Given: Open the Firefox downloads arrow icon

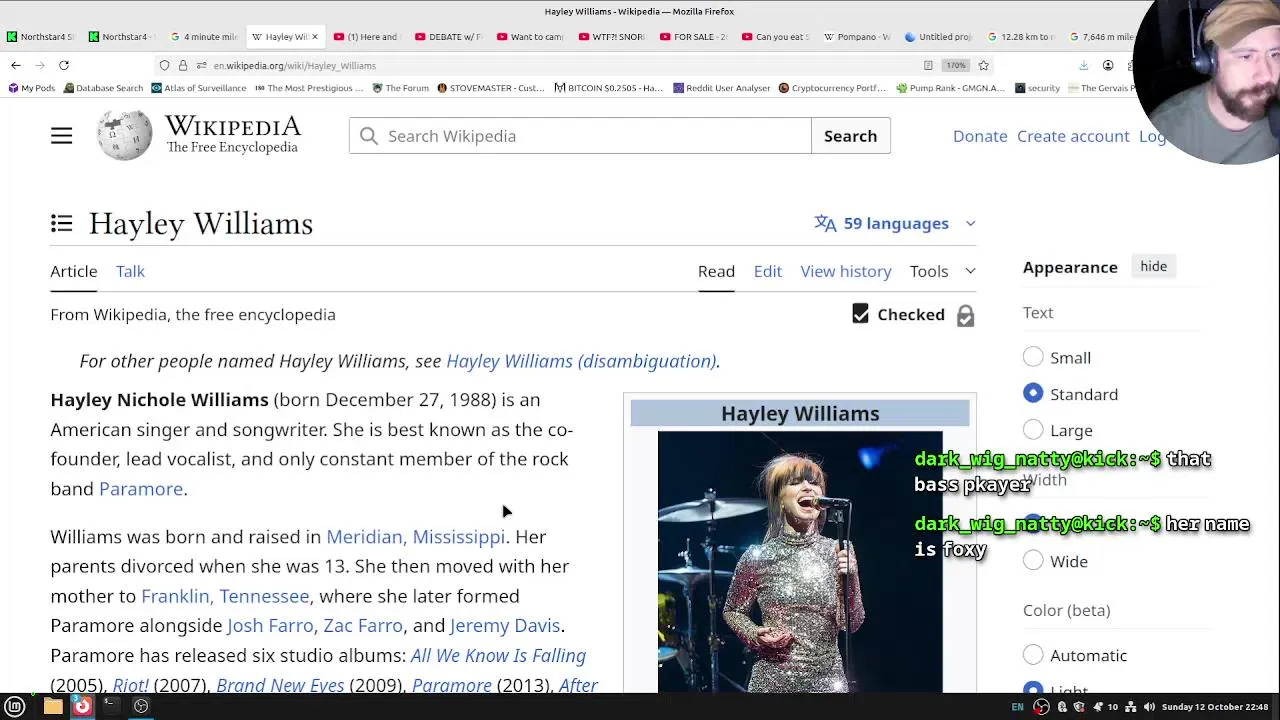Looking at the screenshot, I should [x=1083, y=65].
